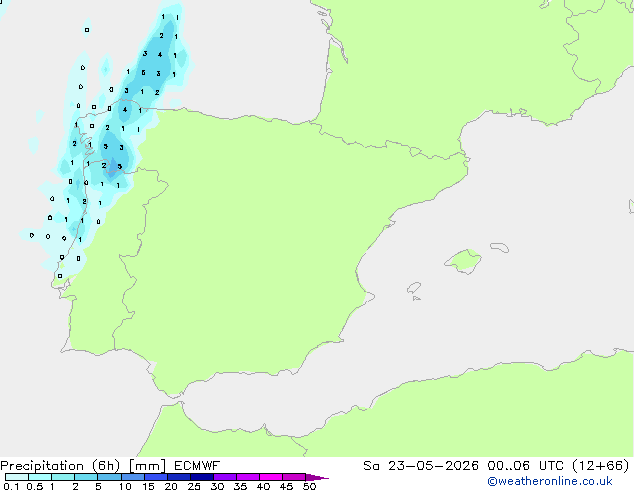Click the 25–30 mm dark blue swatch
This screenshot has height=490, width=634.
click(x=201, y=477)
